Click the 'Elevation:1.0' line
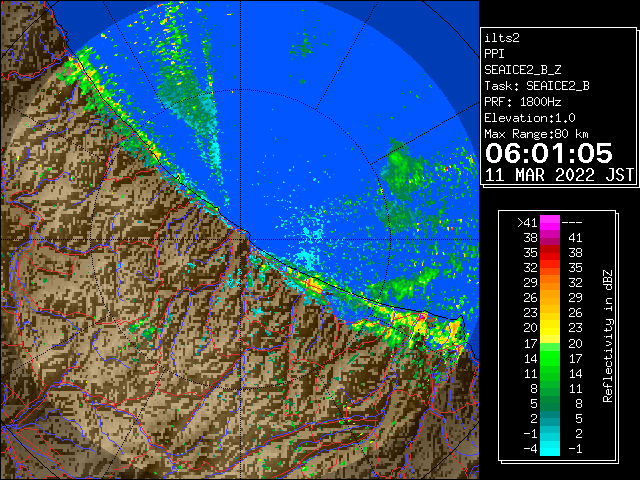Screen dimensions: 640x480 [x=530, y=118]
